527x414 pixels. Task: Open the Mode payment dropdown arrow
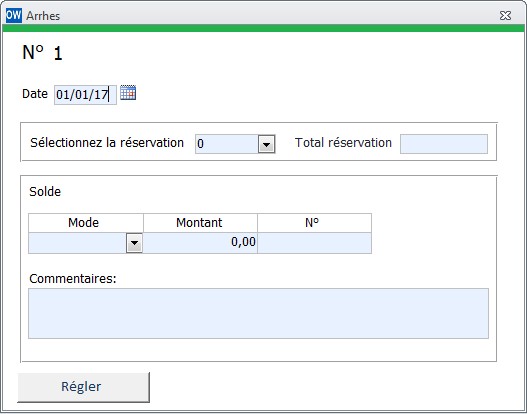(134, 243)
